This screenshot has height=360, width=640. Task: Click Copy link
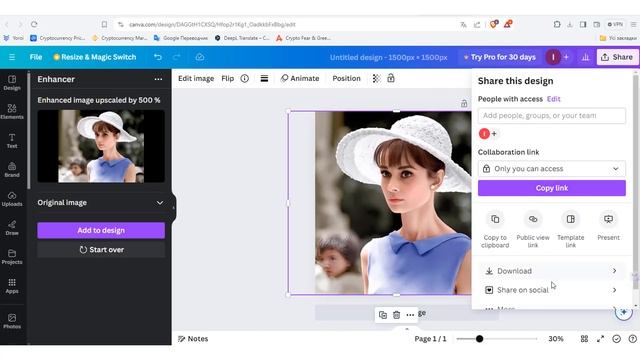(x=551, y=188)
